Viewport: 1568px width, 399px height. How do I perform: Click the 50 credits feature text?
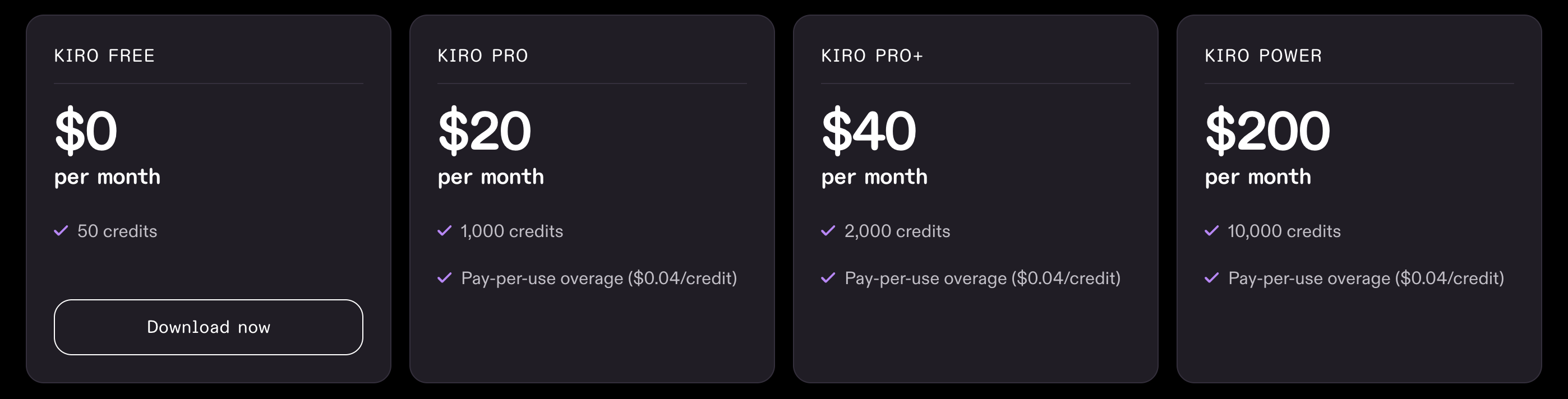click(117, 231)
